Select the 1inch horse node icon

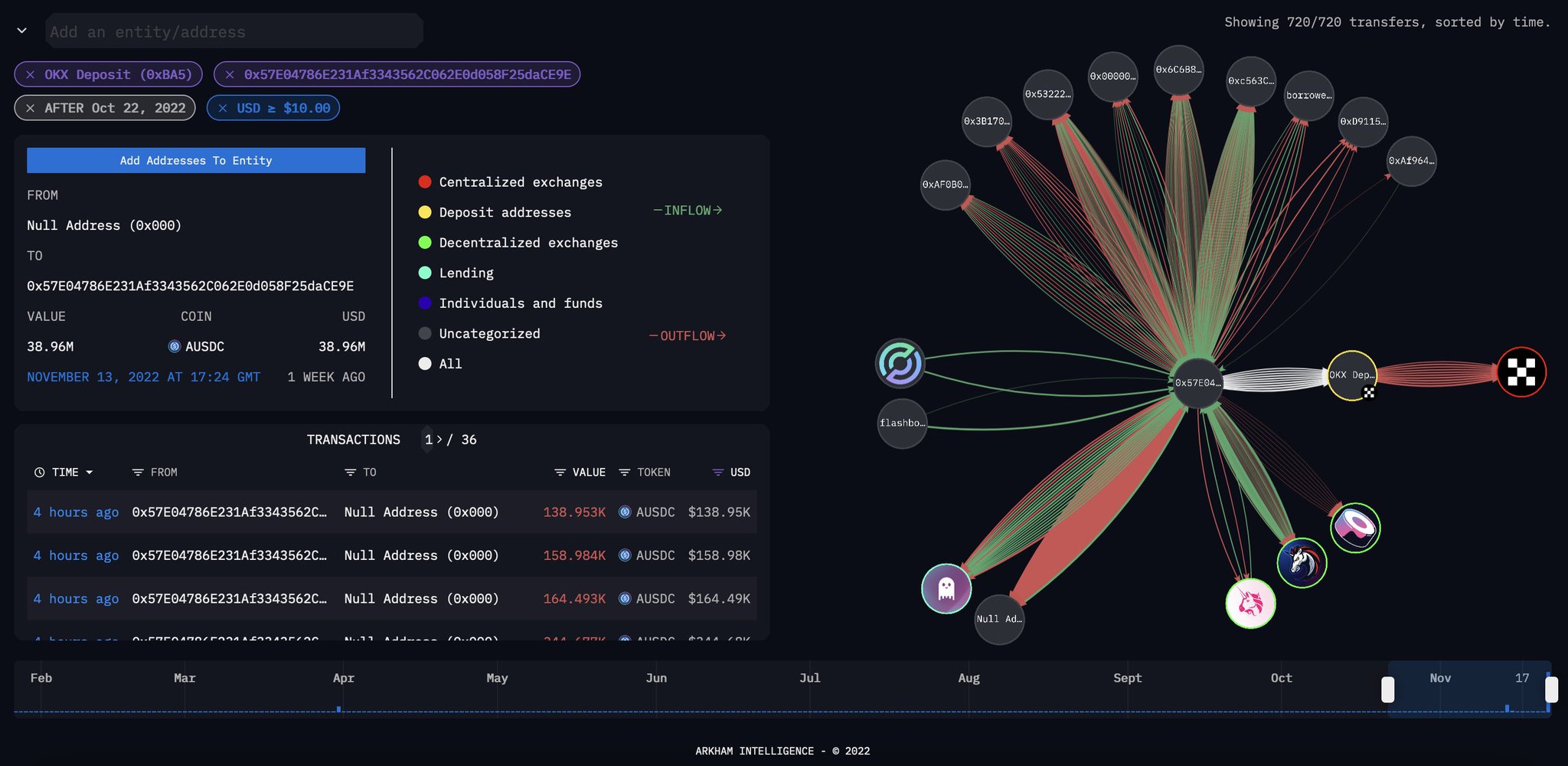pos(1302,563)
